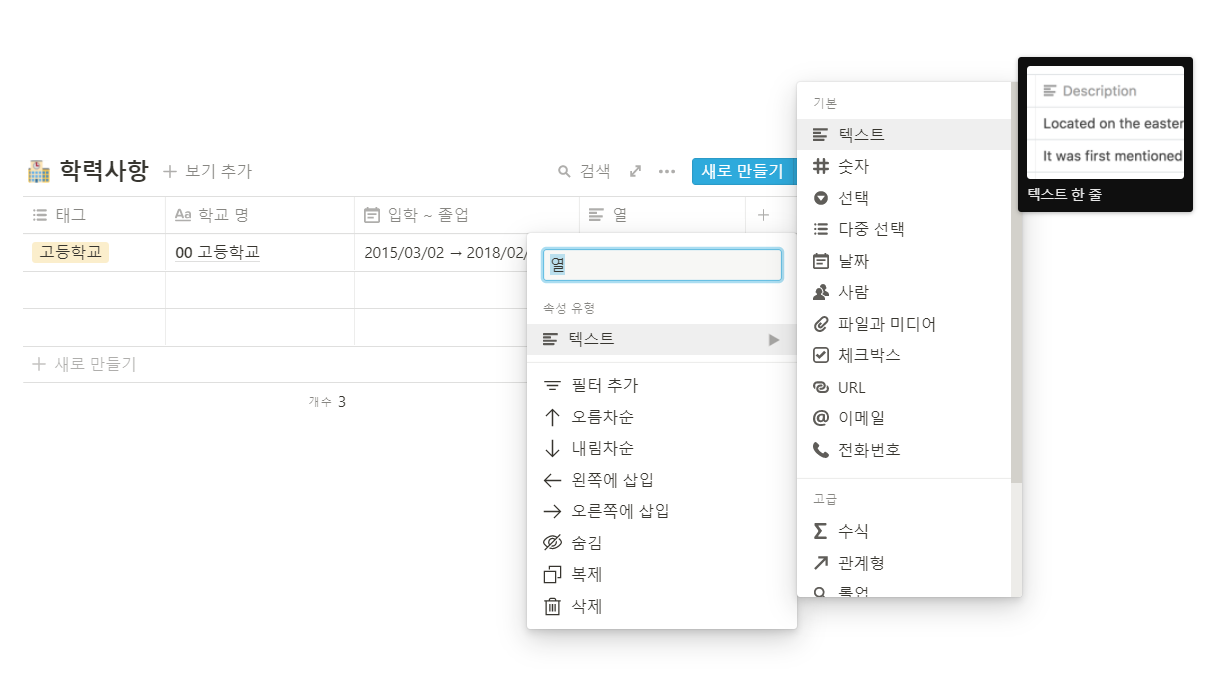Click the Aa title icon in 학교 명
This screenshot has width=1209, height=694.
click(x=182, y=215)
